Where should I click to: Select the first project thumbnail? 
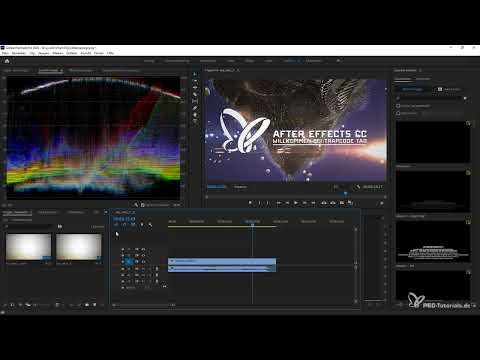29,247
